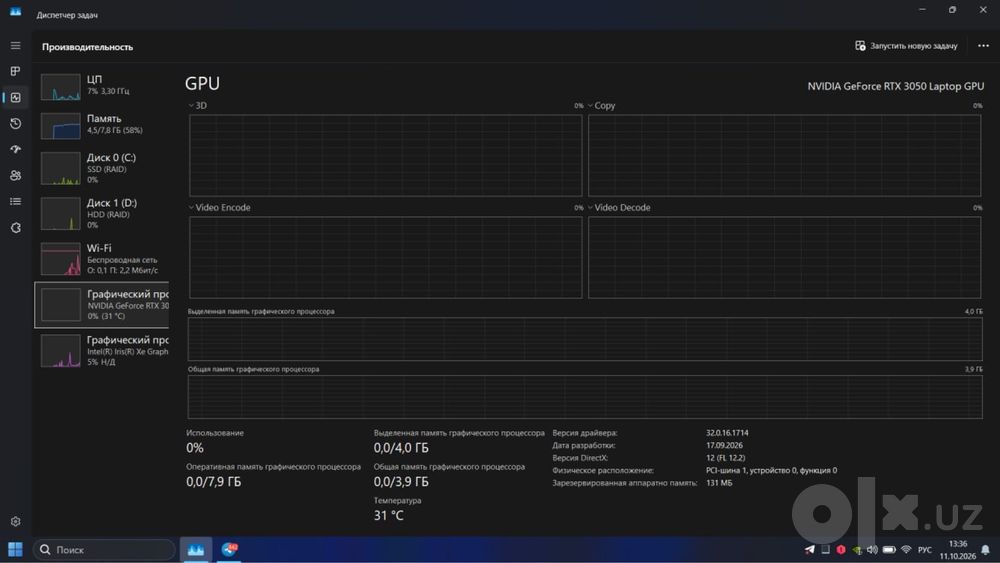
Task: Click the Wi-Fi mini graph thumbnail
Action: click(x=61, y=259)
